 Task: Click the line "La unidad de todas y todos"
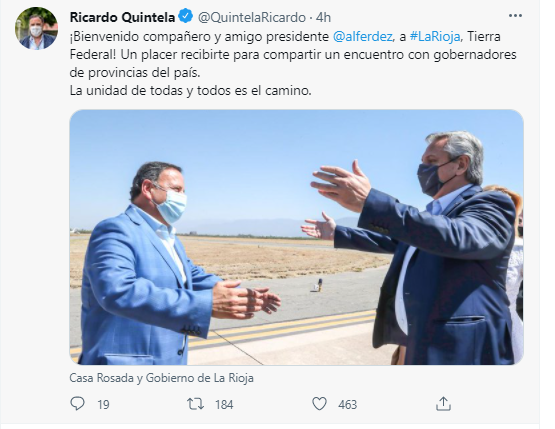pos(190,91)
